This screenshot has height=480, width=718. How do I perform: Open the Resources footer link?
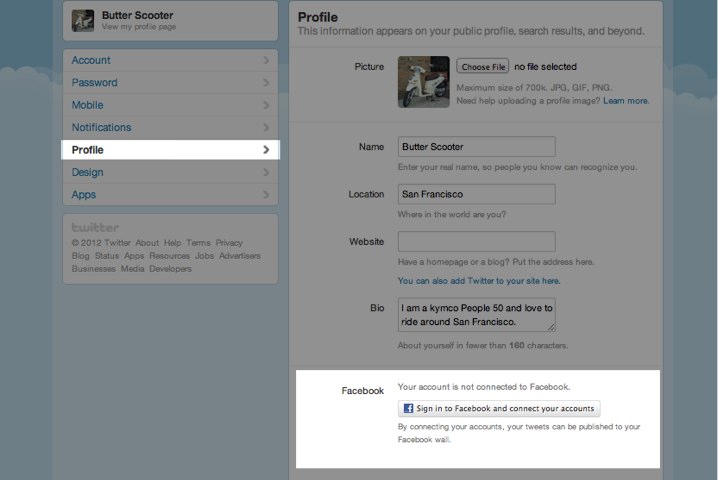pos(169,256)
